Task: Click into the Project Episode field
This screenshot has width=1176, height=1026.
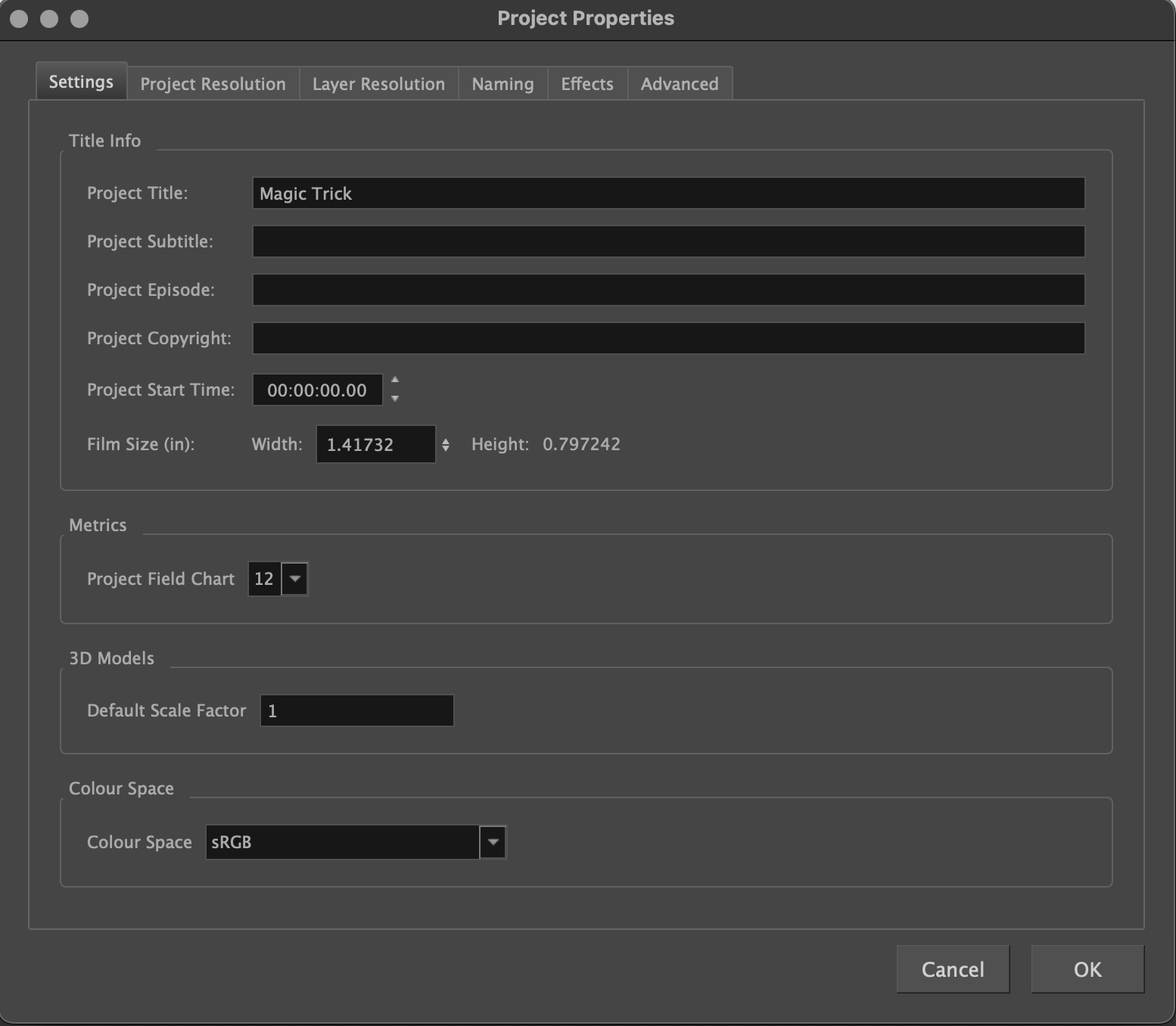Action: [x=667, y=291]
